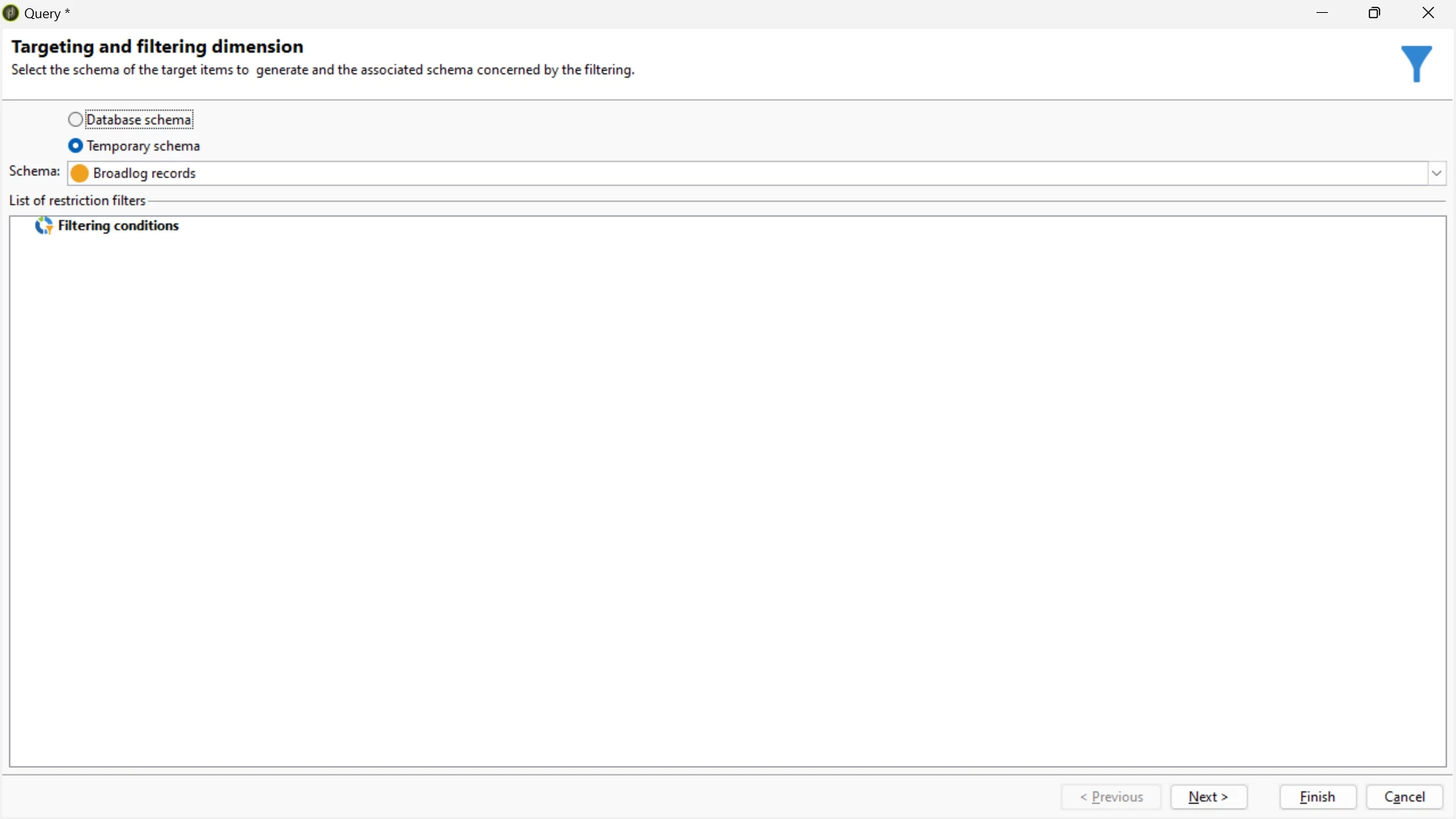Restore down the Query window
This screenshot has width=1456, height=819.
tap(1375, 13)
